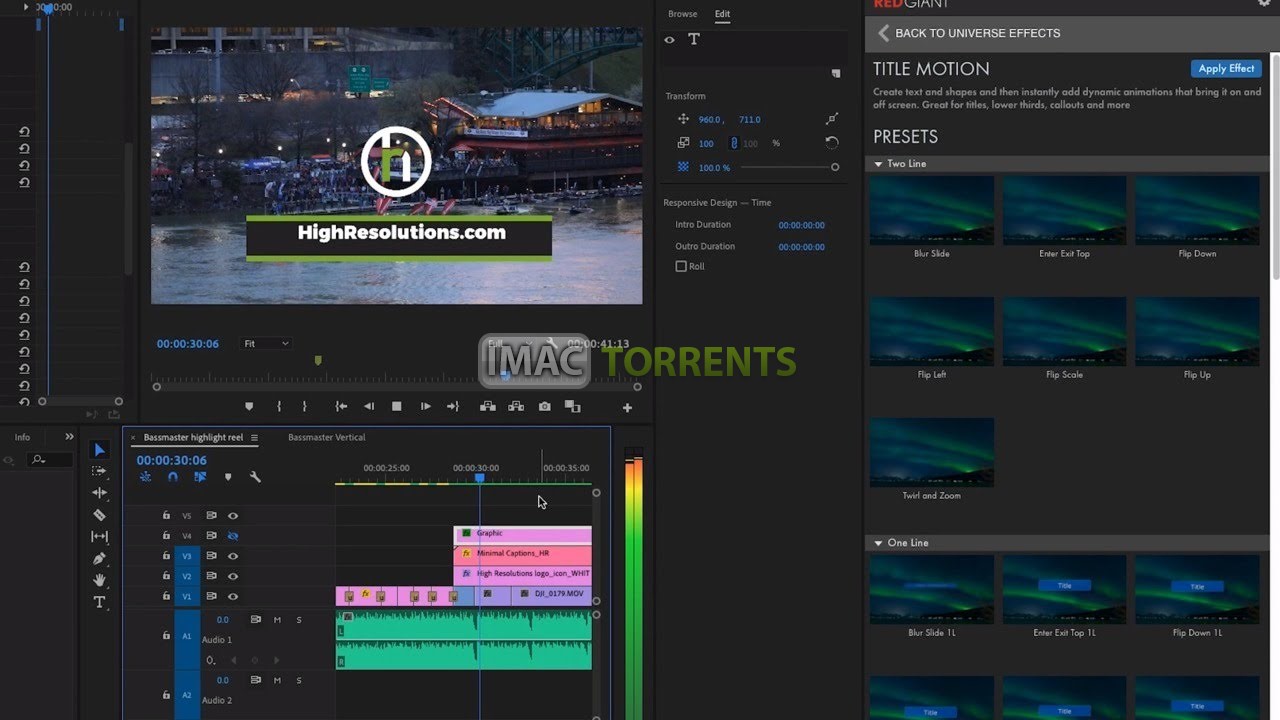Collapse the One Line presets section

click(x=878, y=543)
